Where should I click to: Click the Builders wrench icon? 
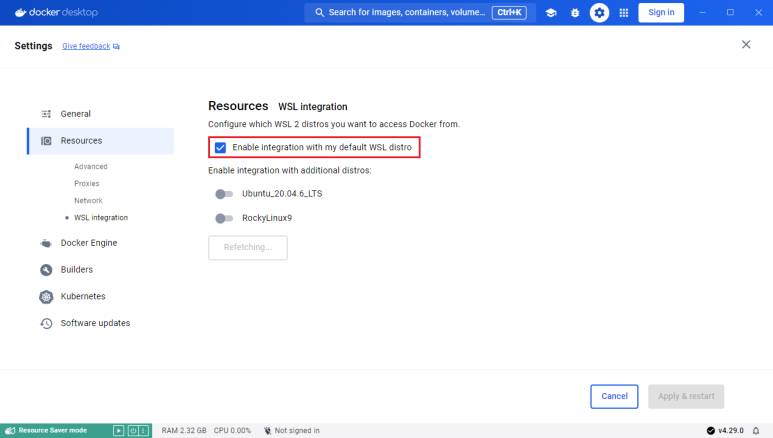point(46,270)
